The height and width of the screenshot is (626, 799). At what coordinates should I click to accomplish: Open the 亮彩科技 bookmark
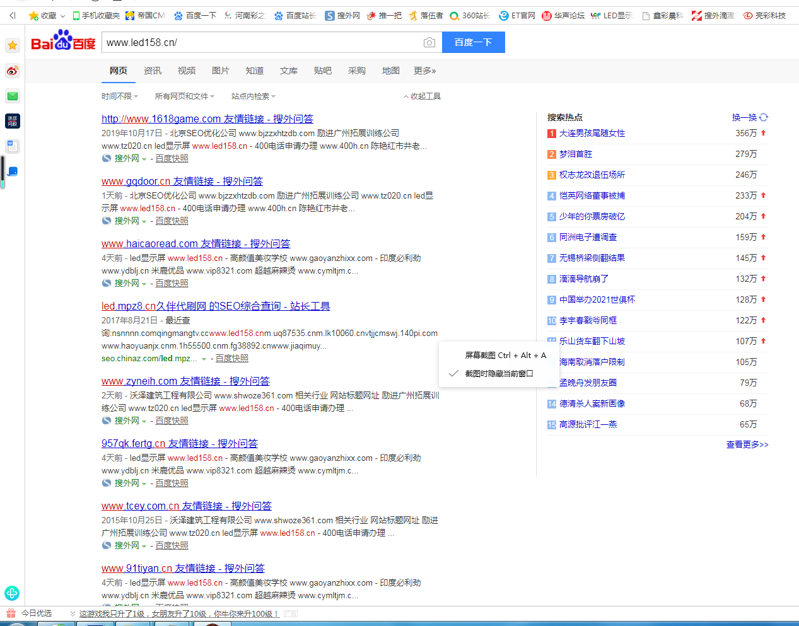tap(764, 16)
